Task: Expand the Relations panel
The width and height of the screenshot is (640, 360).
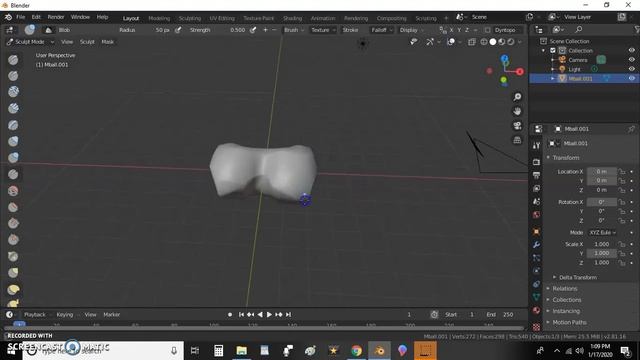Action: tap(564, 289)
